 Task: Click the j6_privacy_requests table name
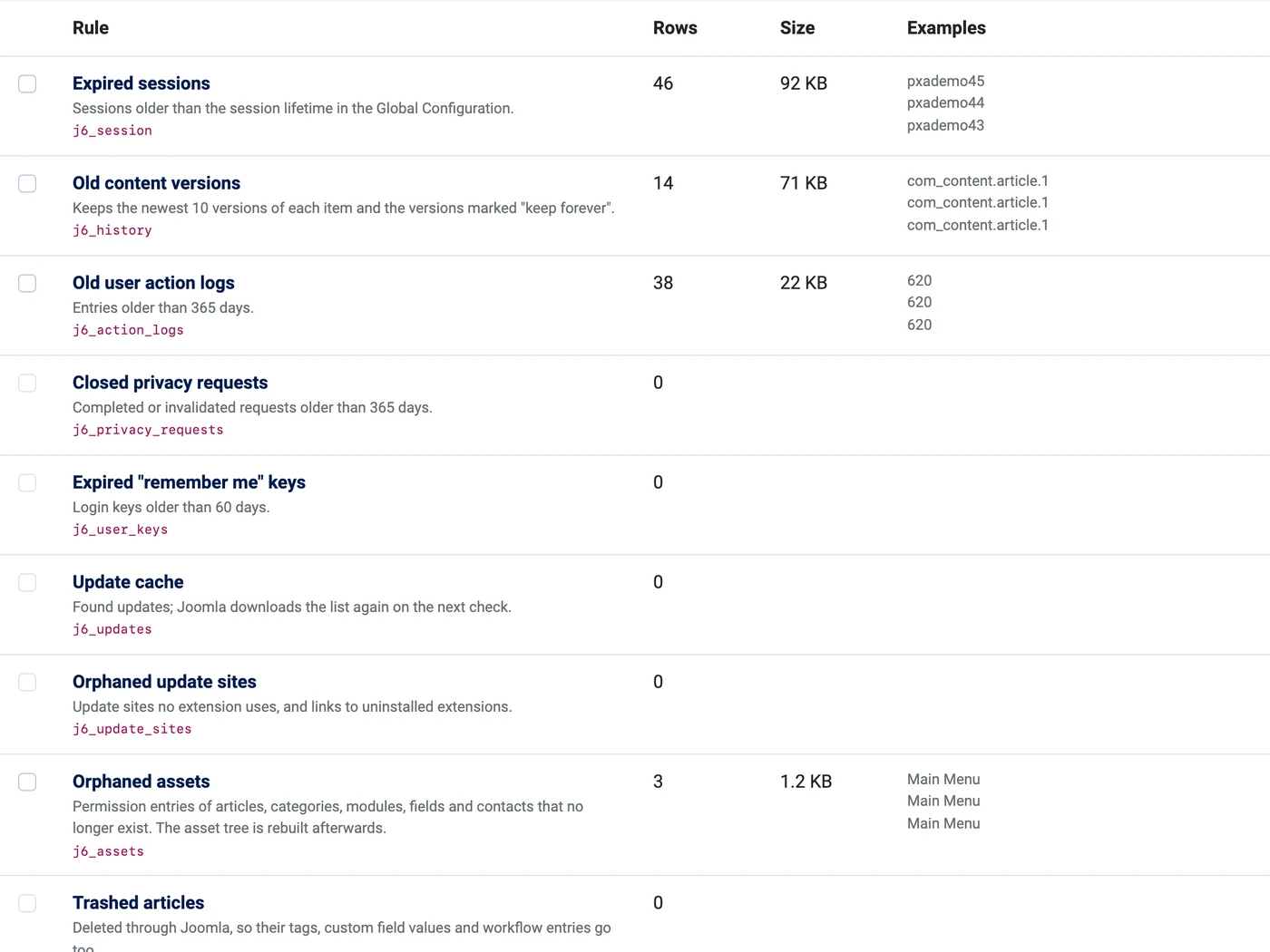coord(148,430)
